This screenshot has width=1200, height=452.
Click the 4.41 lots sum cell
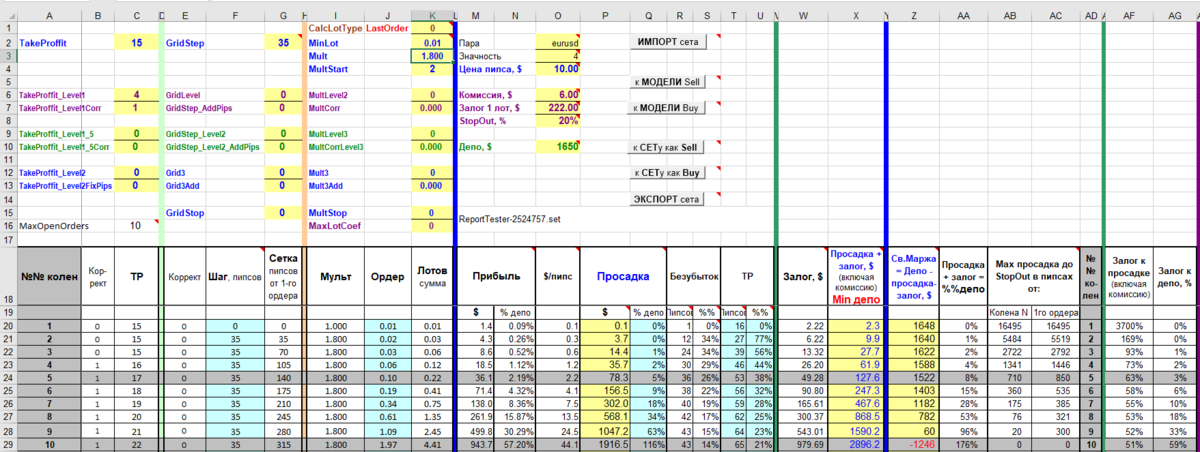pos(431,443)
